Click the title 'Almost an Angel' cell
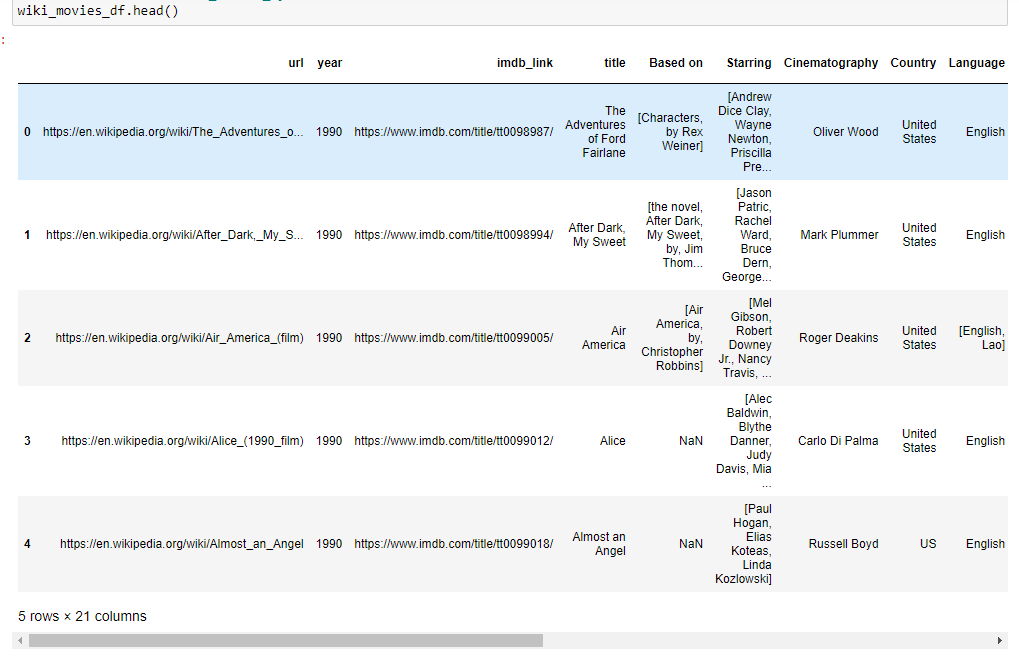This screenshot has height=658, width=1019. (x=599, y=544)
